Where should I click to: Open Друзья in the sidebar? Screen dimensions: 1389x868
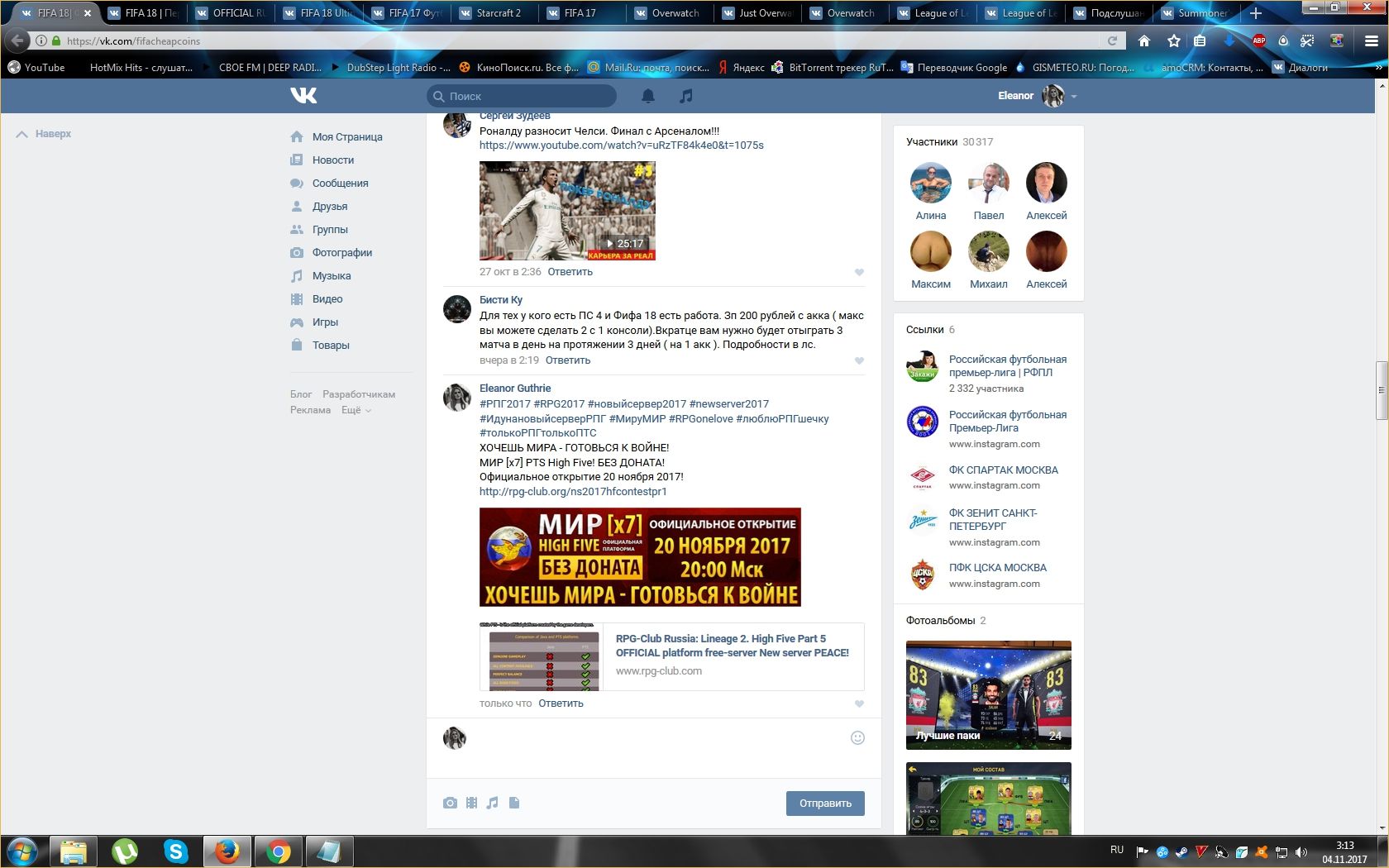click(x=330, y=207)
